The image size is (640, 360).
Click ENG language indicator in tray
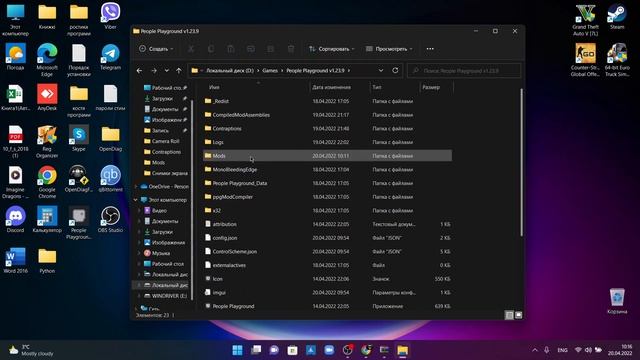click(x=562, y=350)
